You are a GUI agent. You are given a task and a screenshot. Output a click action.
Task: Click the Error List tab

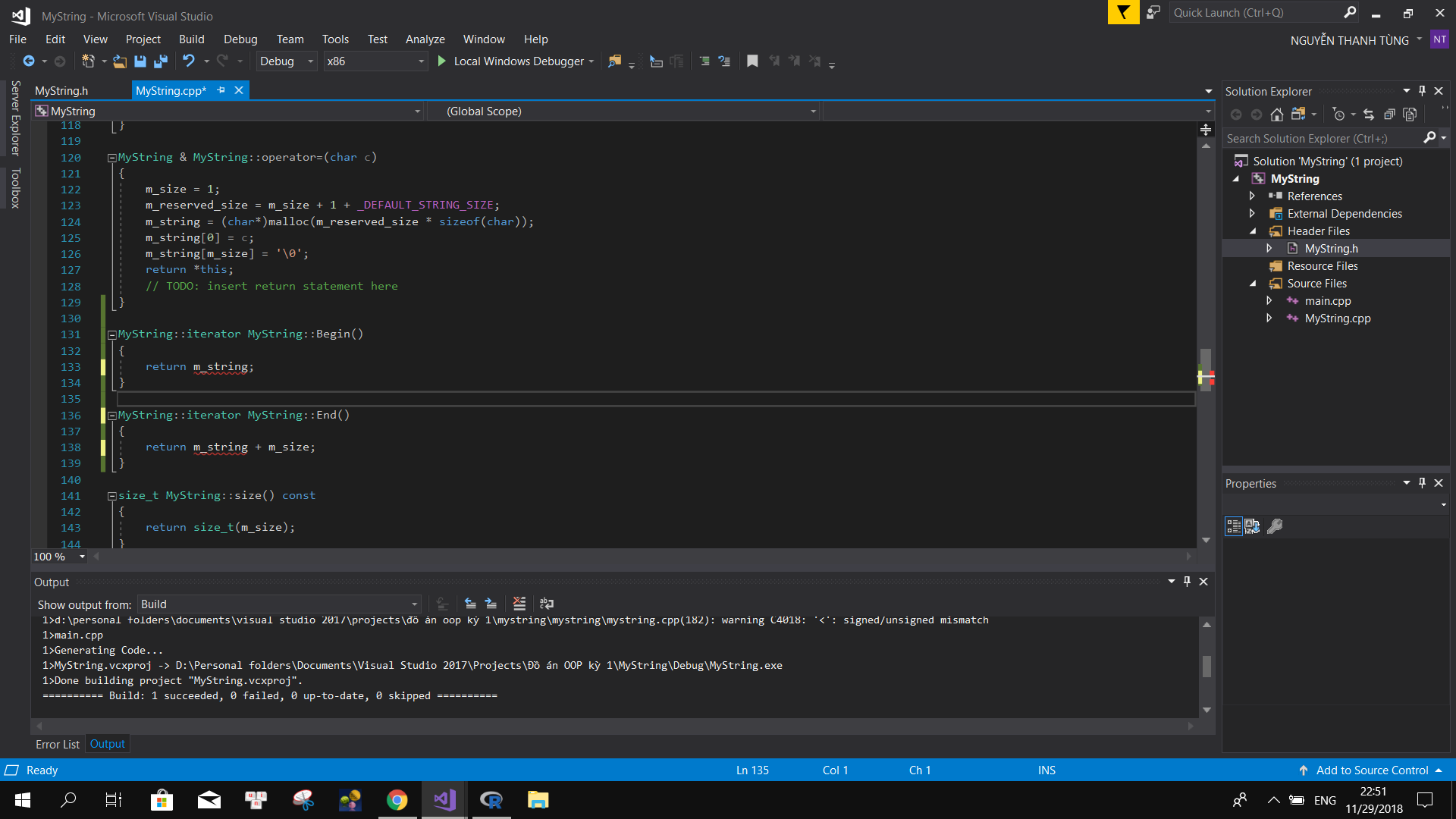(58, 745)
